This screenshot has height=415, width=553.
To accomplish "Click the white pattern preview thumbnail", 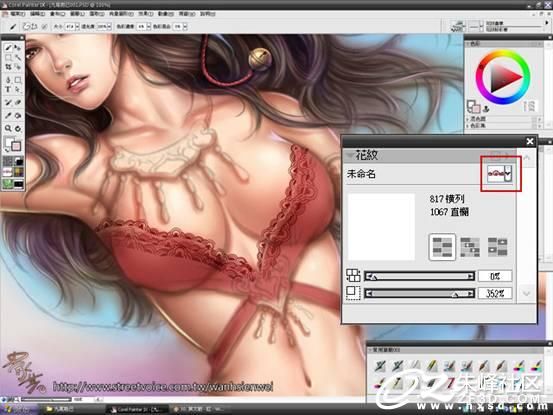I will click(x=381, y=227).
